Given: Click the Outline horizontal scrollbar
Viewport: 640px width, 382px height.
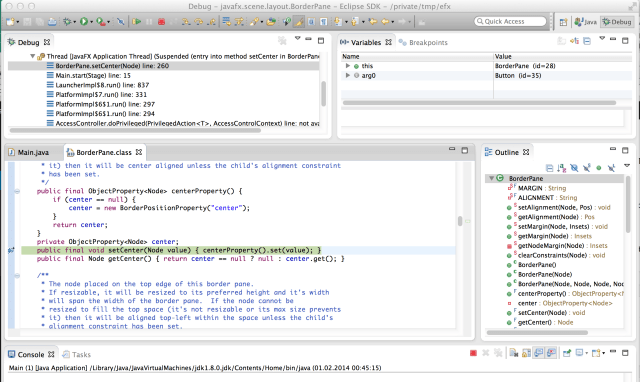Looking at the screenshot, I should [x=538, y=333].
